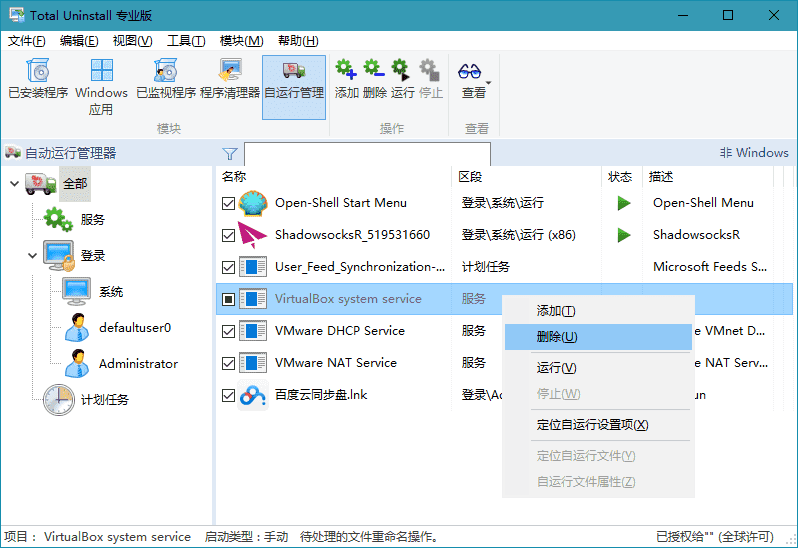Click the 添加 toolbar icon
The image size is (798, 548).
point(346,79)
